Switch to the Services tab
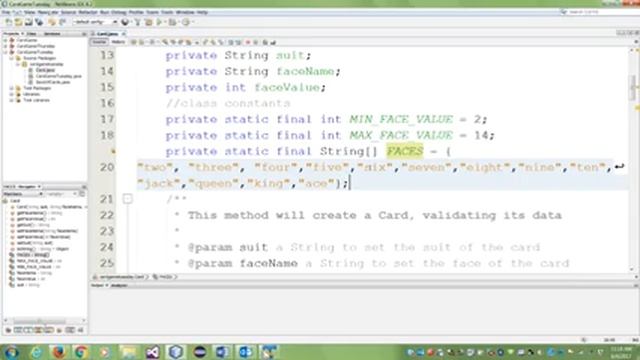Image resolution: width=640 pixels, height=360 pixels. pyautogui.click(x=52, y=34)
